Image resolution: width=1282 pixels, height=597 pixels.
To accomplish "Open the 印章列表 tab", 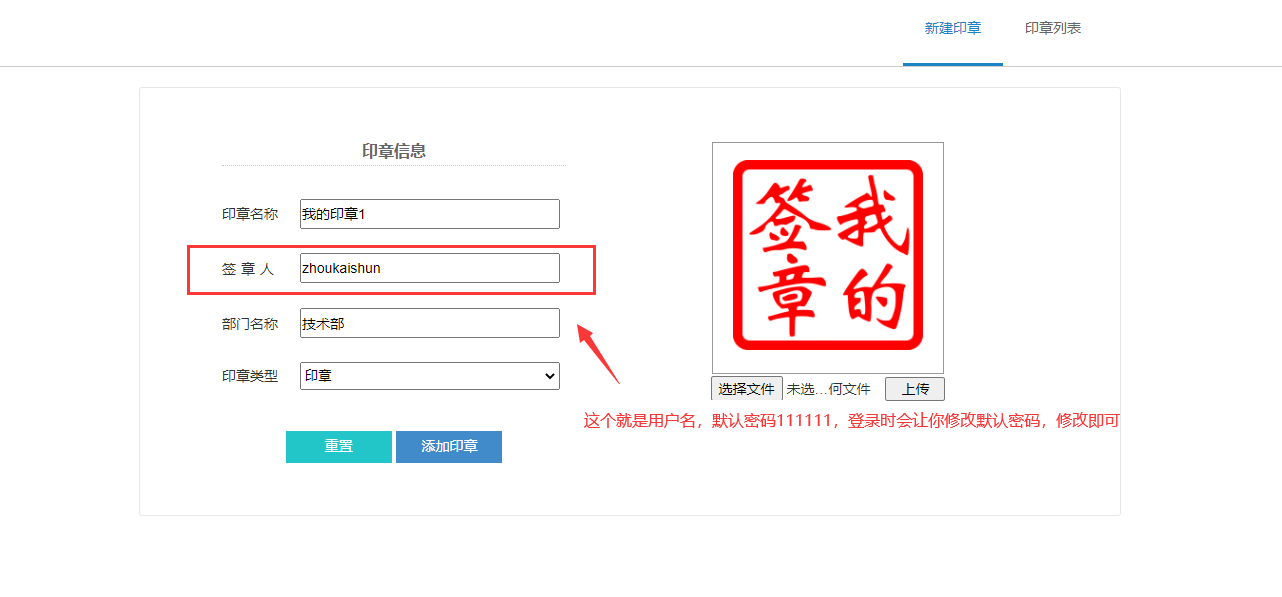I will [1053, 29].
